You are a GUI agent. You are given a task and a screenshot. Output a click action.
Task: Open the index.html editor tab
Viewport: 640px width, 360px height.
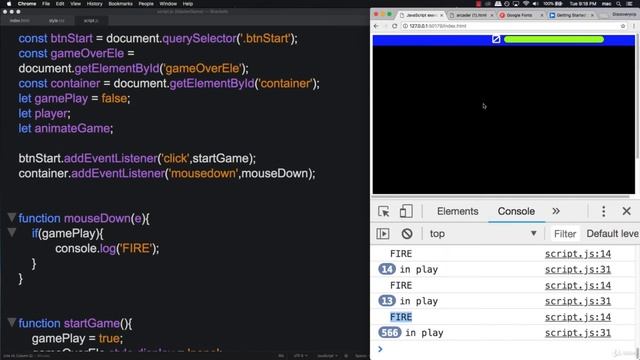click(x=19, y=20)
